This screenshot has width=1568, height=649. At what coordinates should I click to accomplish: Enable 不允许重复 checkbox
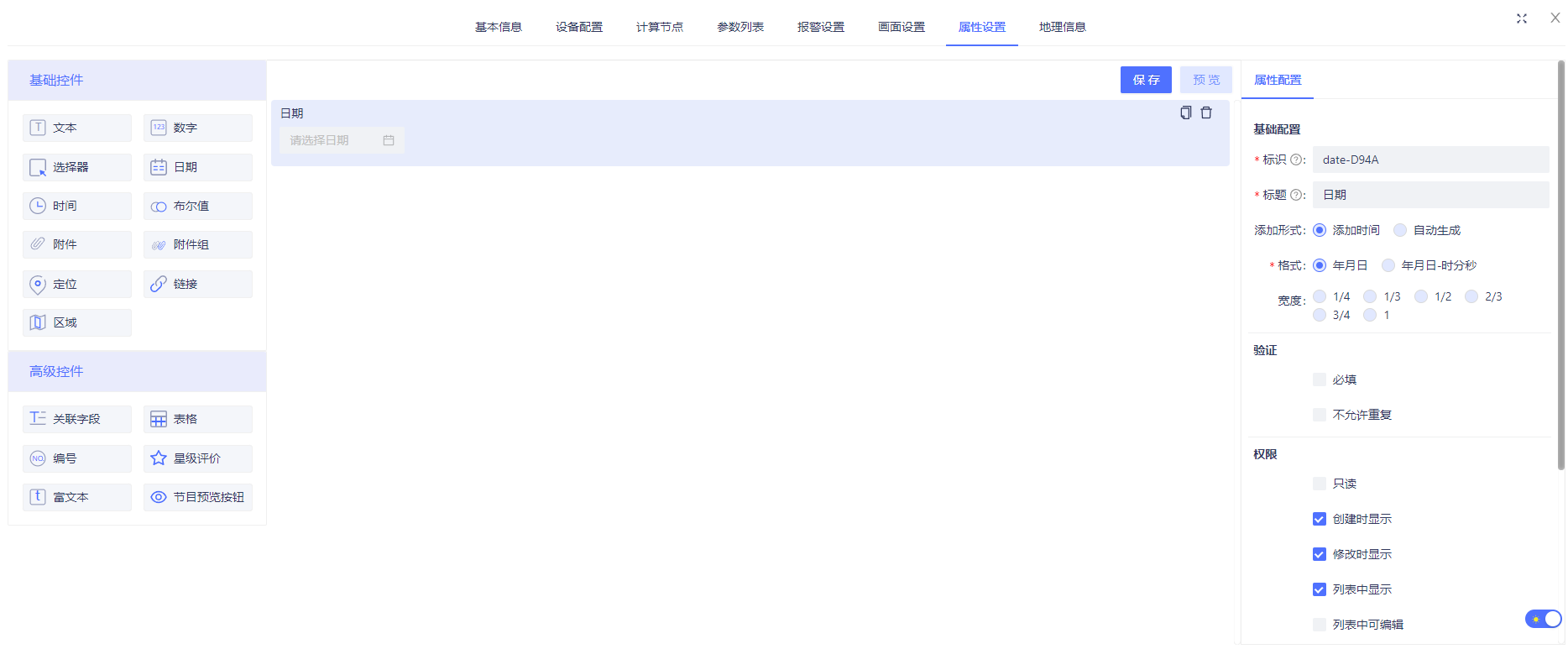point(1320,415)
